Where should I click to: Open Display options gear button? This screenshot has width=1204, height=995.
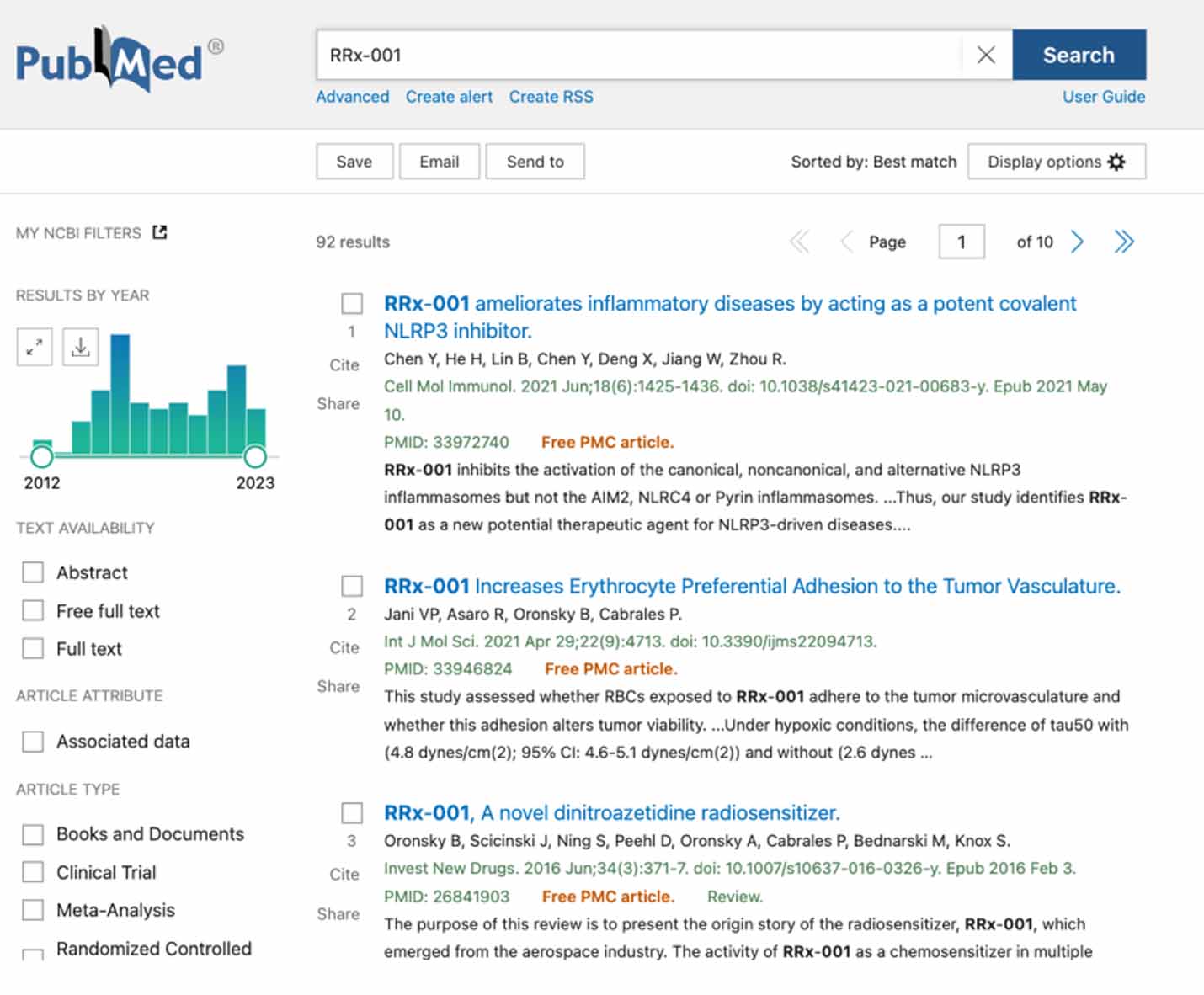pyautogui.click(x=1056, y=162)
